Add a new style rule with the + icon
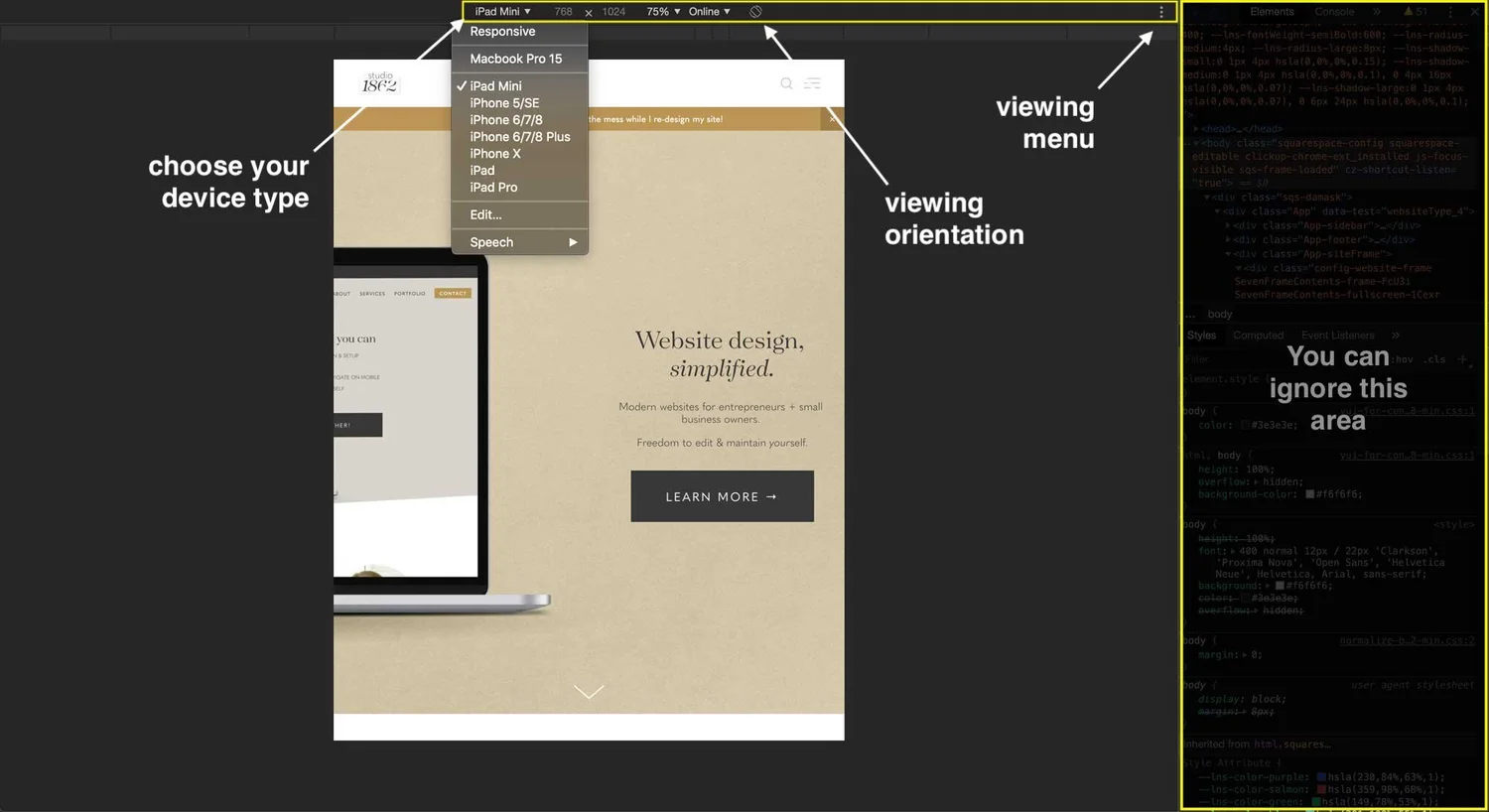 pos(1462,359)
